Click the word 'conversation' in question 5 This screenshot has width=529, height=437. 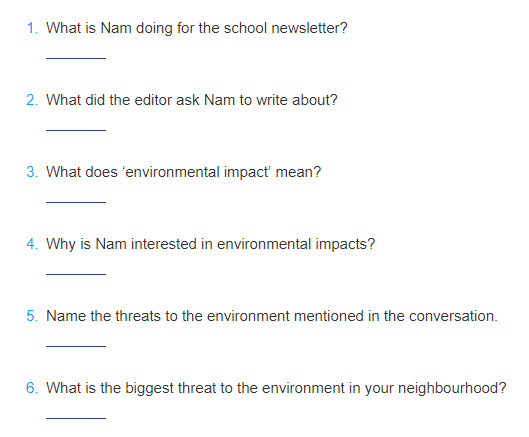(x=452, y=316)
